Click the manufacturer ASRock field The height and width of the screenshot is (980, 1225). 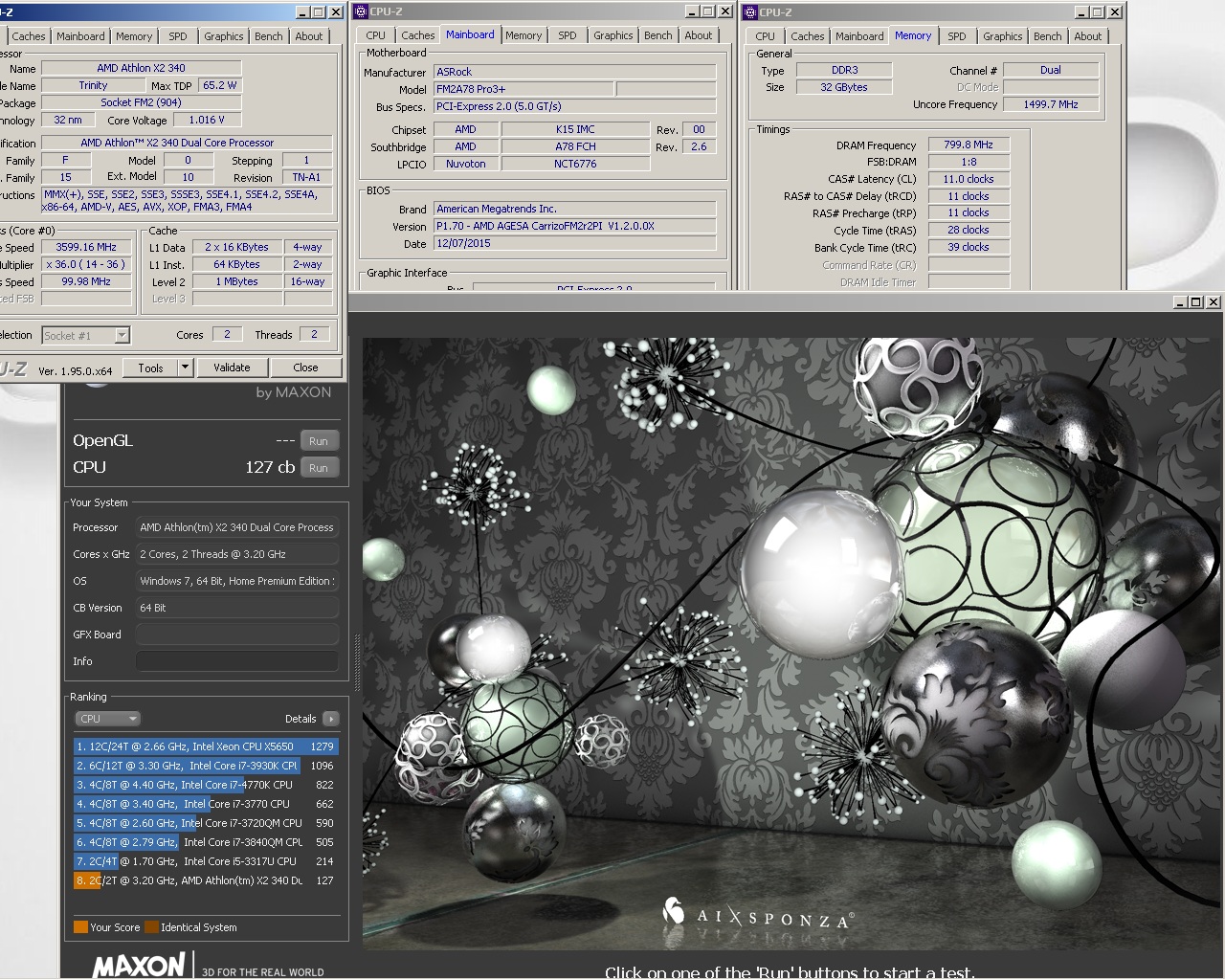[x=574, y=72]
